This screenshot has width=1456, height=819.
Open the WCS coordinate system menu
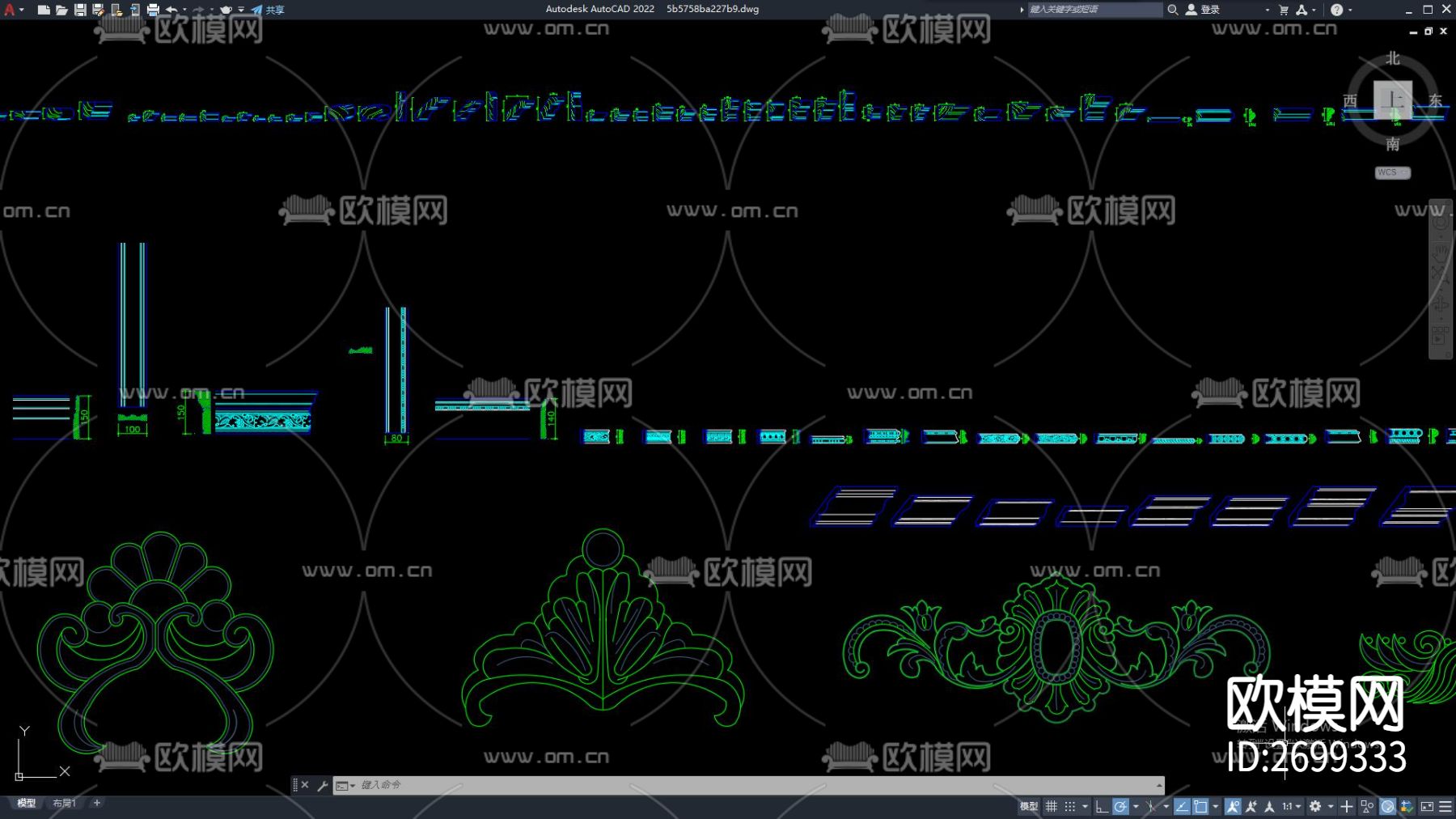pos(1392,172)
